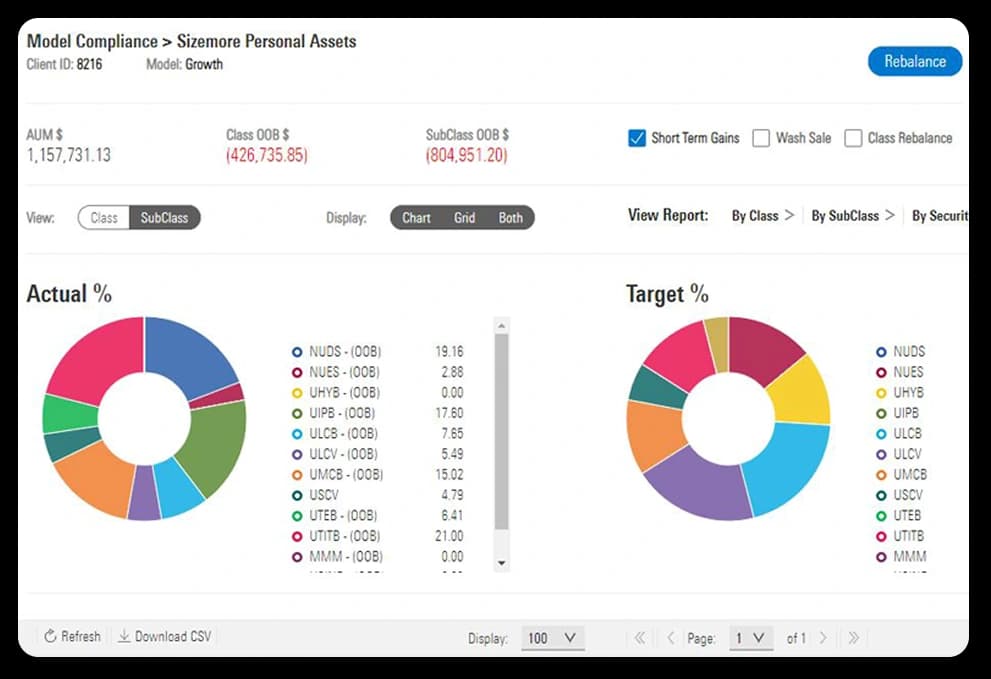Go to the last page

tap(853, 638)
